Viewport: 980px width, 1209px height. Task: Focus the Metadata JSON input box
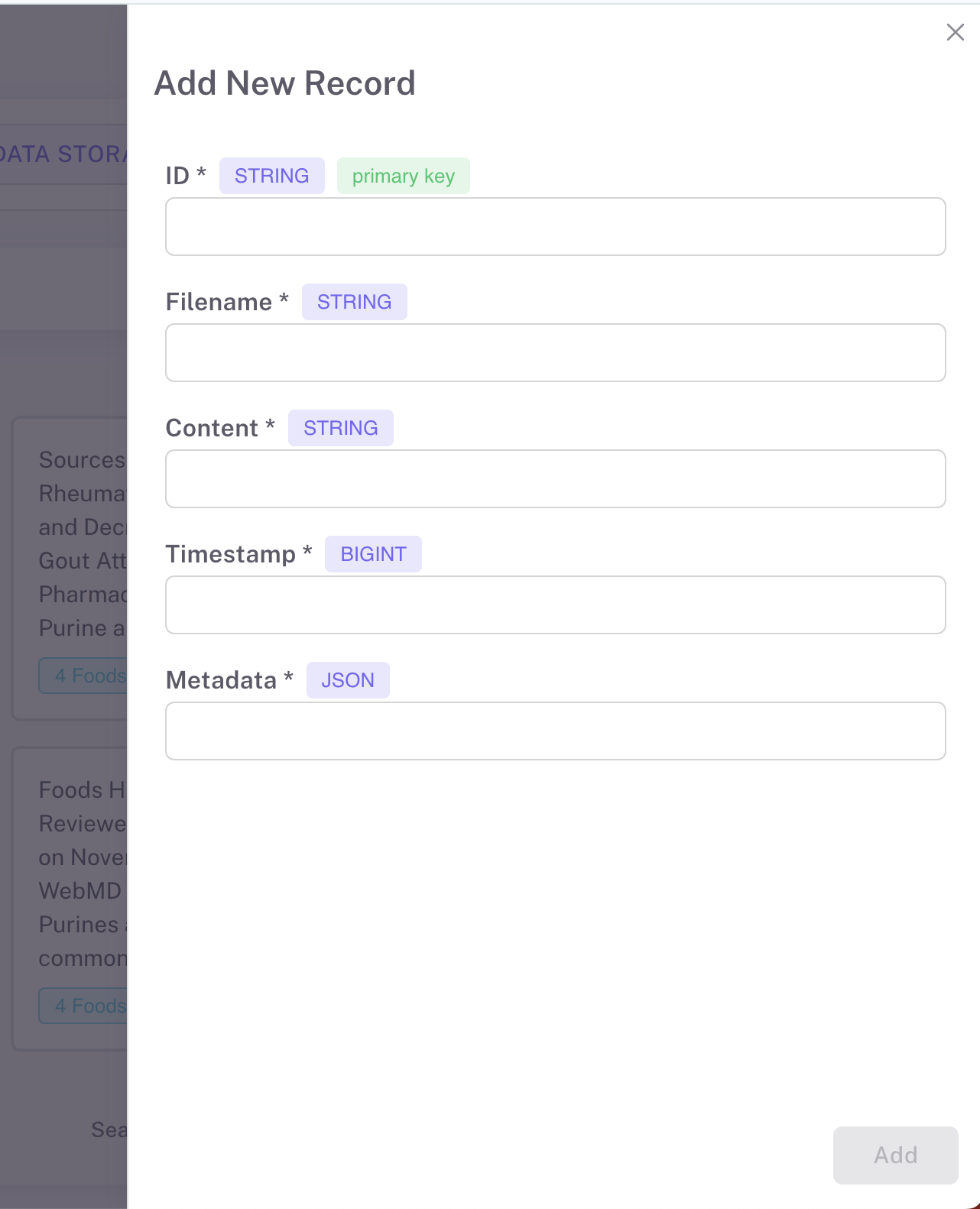(x=555, y=731)
